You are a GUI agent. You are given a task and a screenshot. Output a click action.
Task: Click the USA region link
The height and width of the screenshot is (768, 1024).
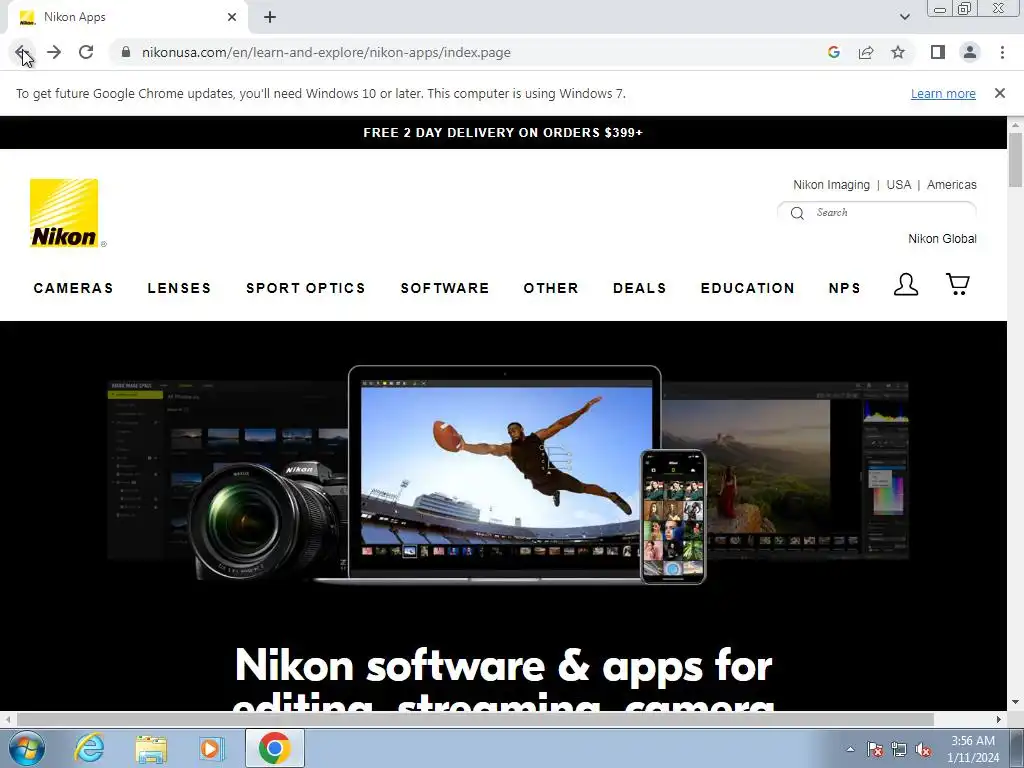tap(899, 185)
